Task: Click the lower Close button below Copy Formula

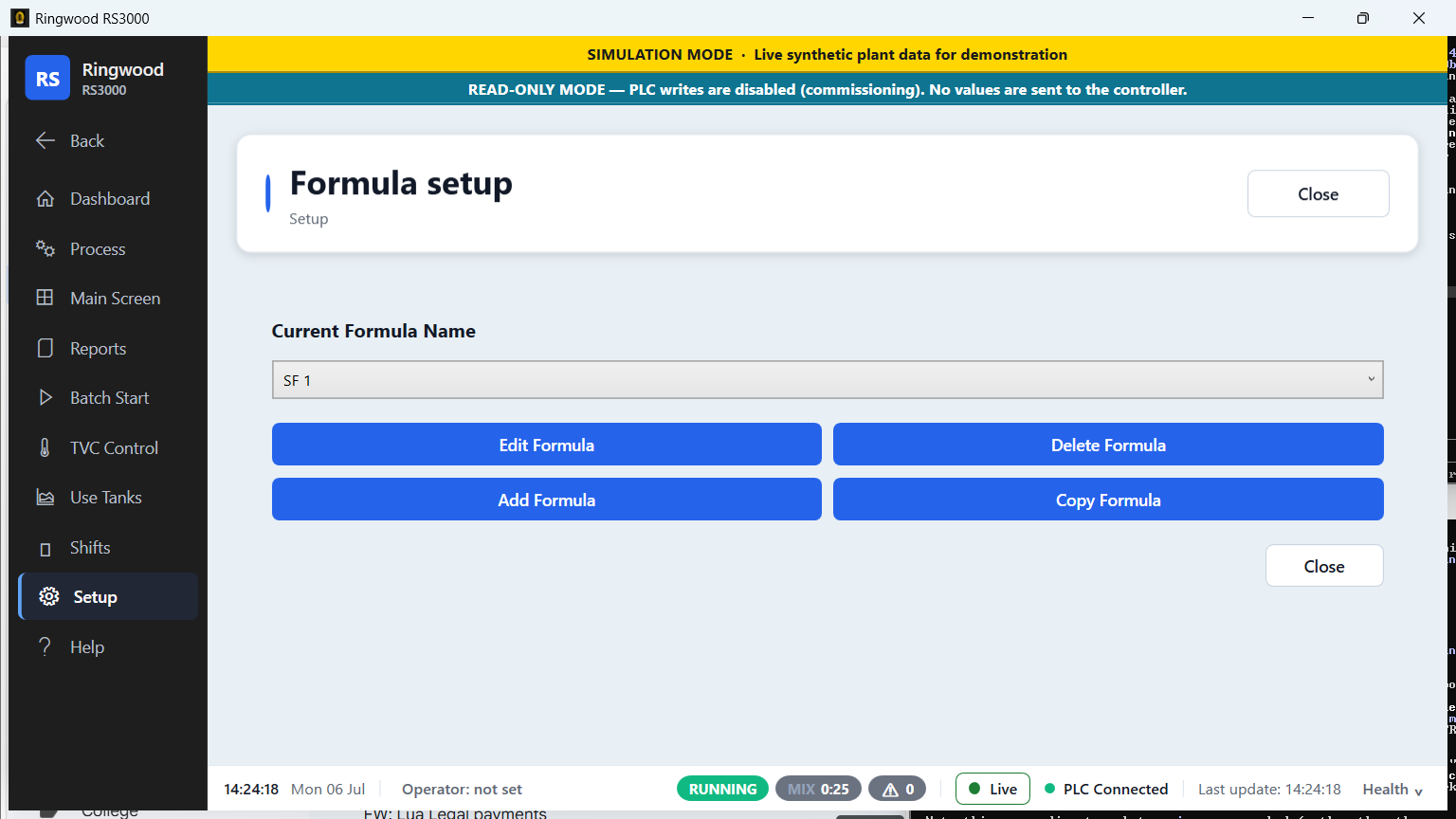Action: click(1324, 566)
